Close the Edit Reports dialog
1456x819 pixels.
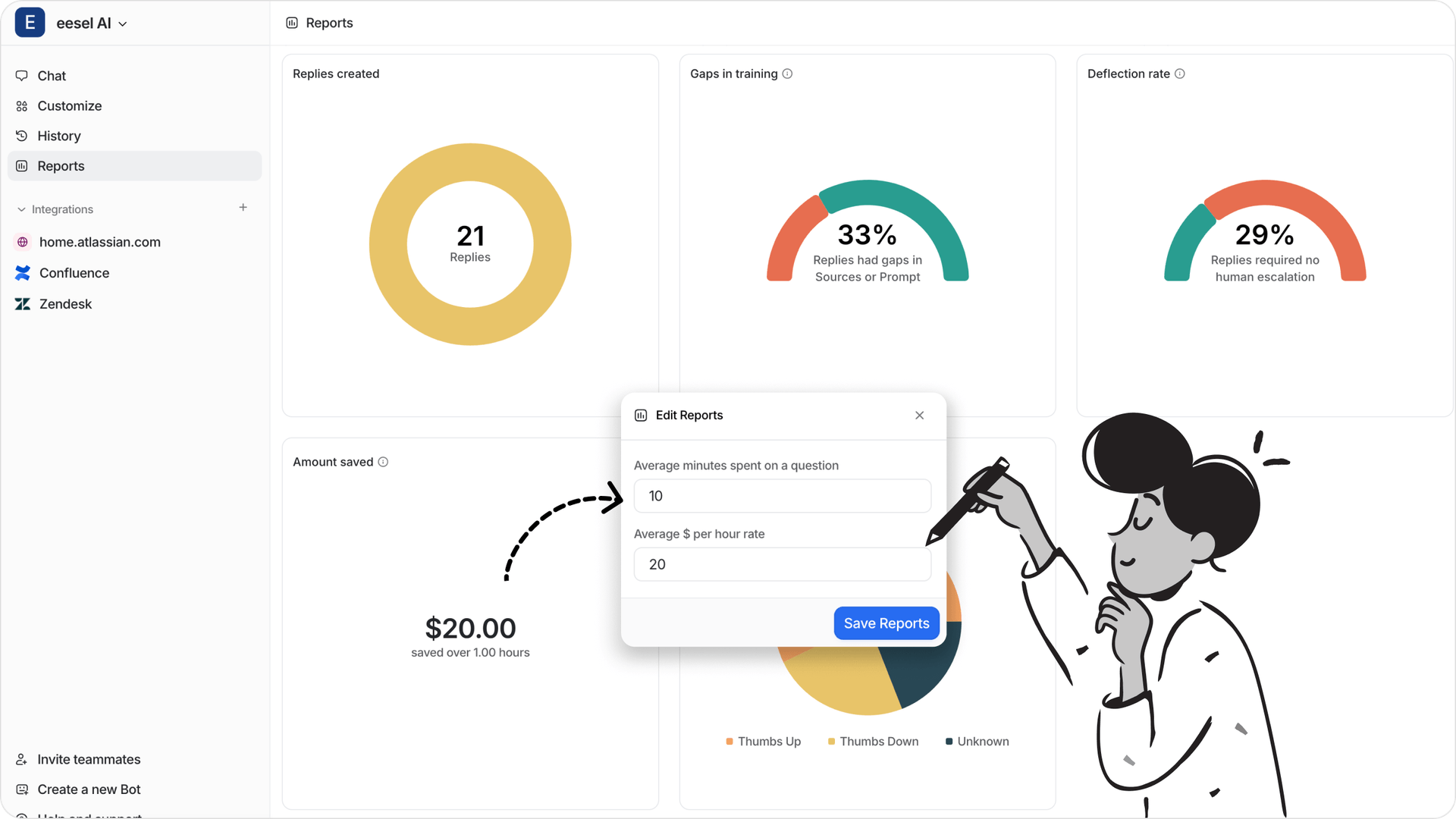tap(919, 416)
